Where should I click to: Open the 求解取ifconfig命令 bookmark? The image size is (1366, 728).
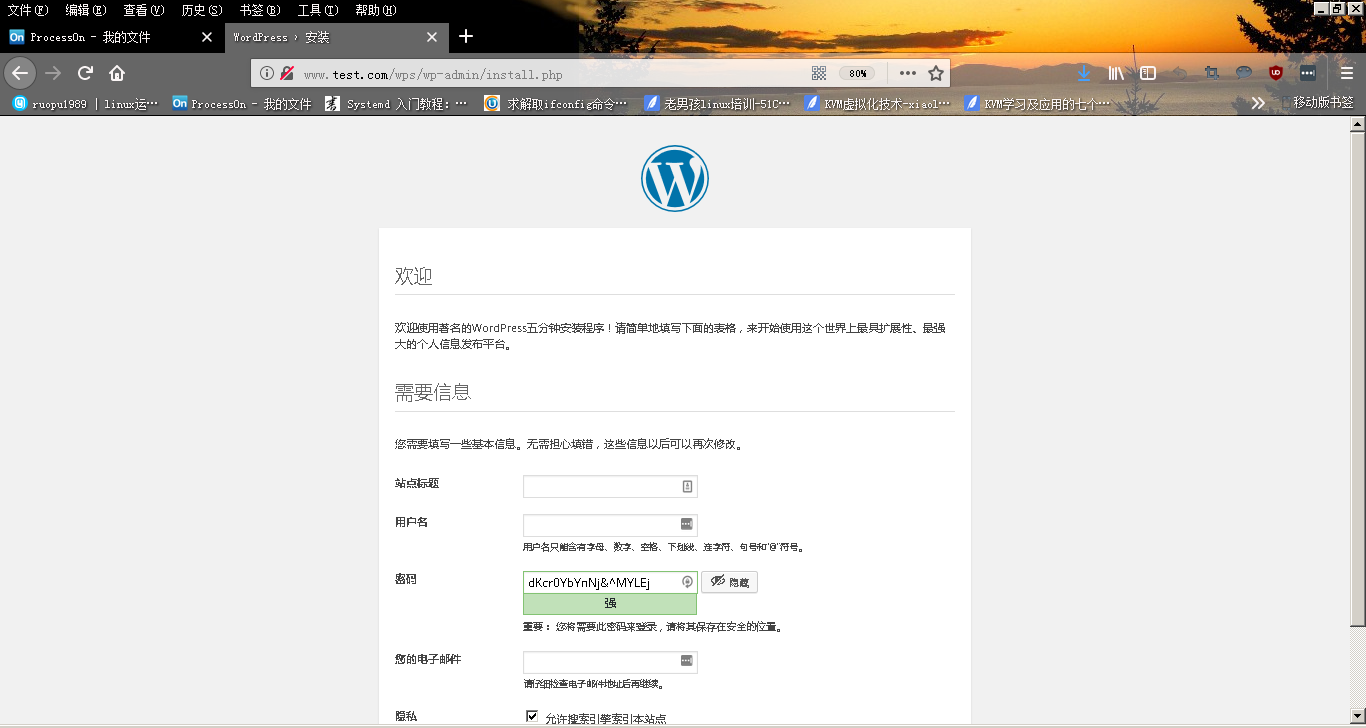(556, 103)
